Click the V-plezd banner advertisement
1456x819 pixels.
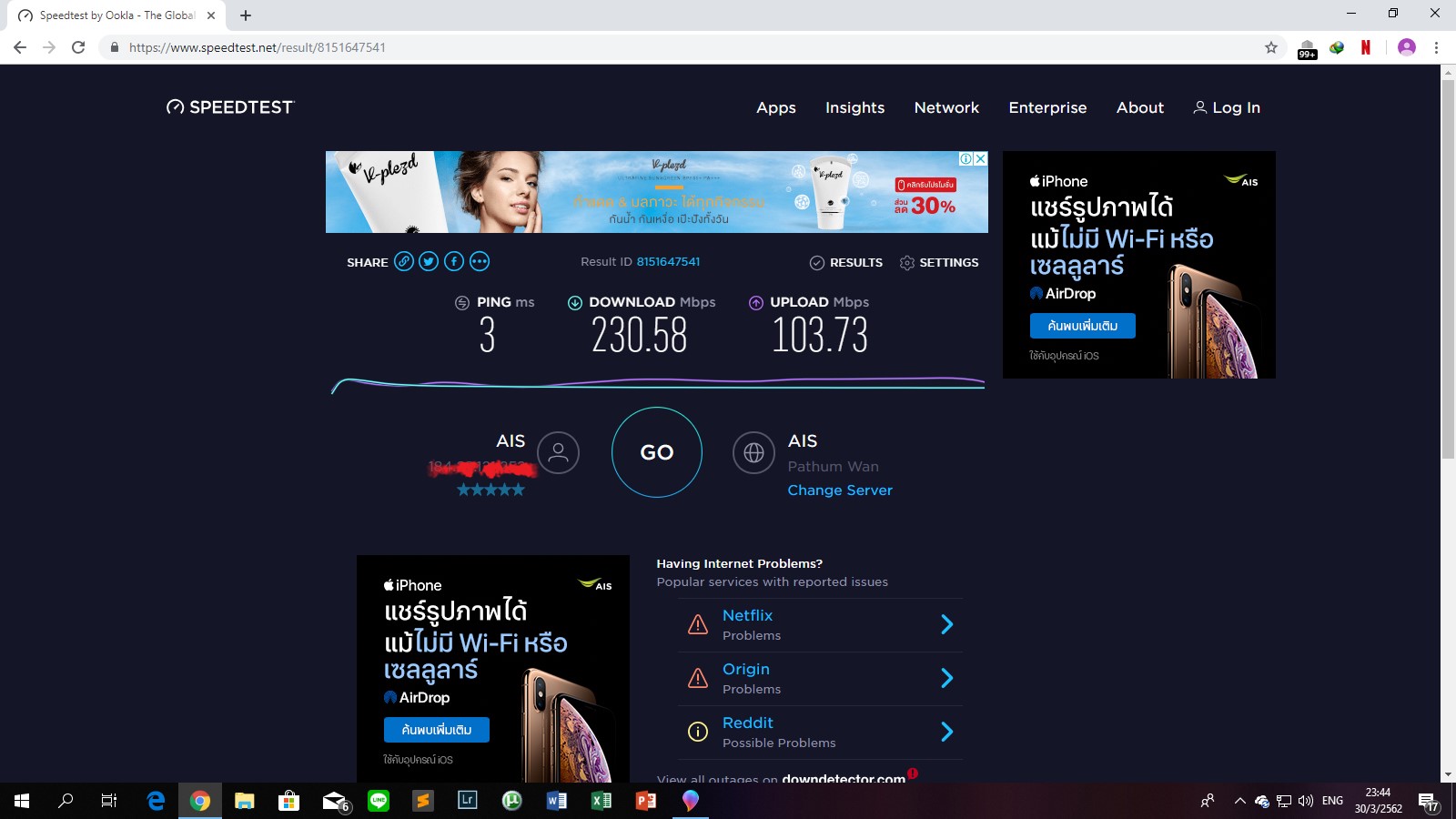coord(656,192)
